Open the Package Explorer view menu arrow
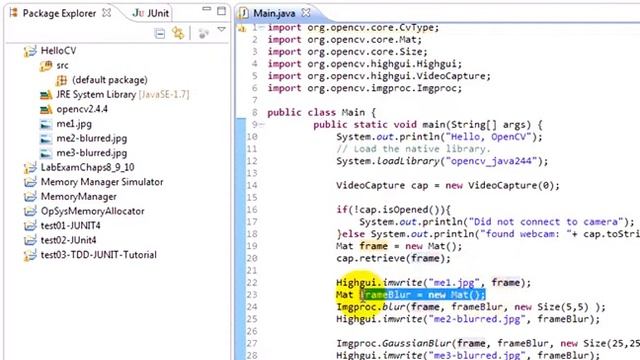 [221, 29]
